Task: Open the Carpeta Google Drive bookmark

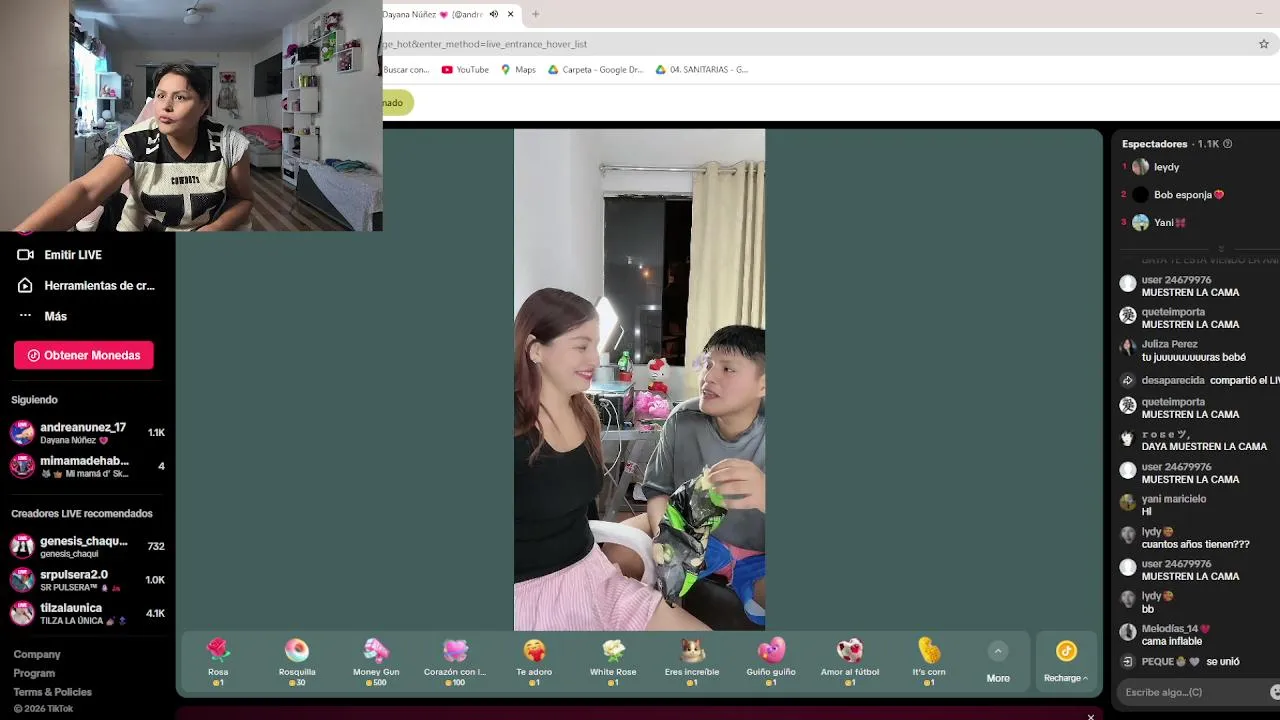Action: (x=595, y=70)
